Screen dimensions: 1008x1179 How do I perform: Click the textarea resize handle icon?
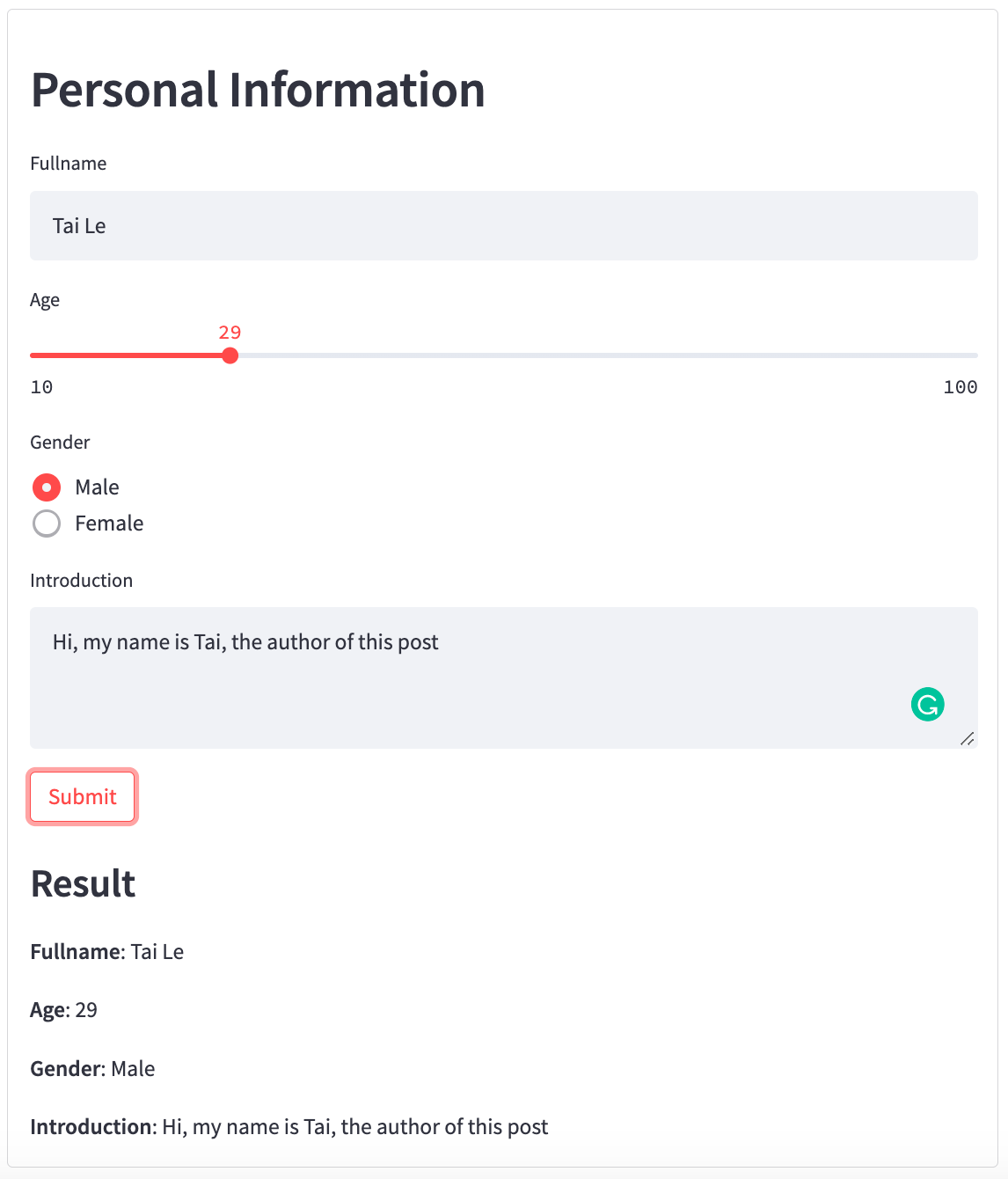tap(967, 738)
